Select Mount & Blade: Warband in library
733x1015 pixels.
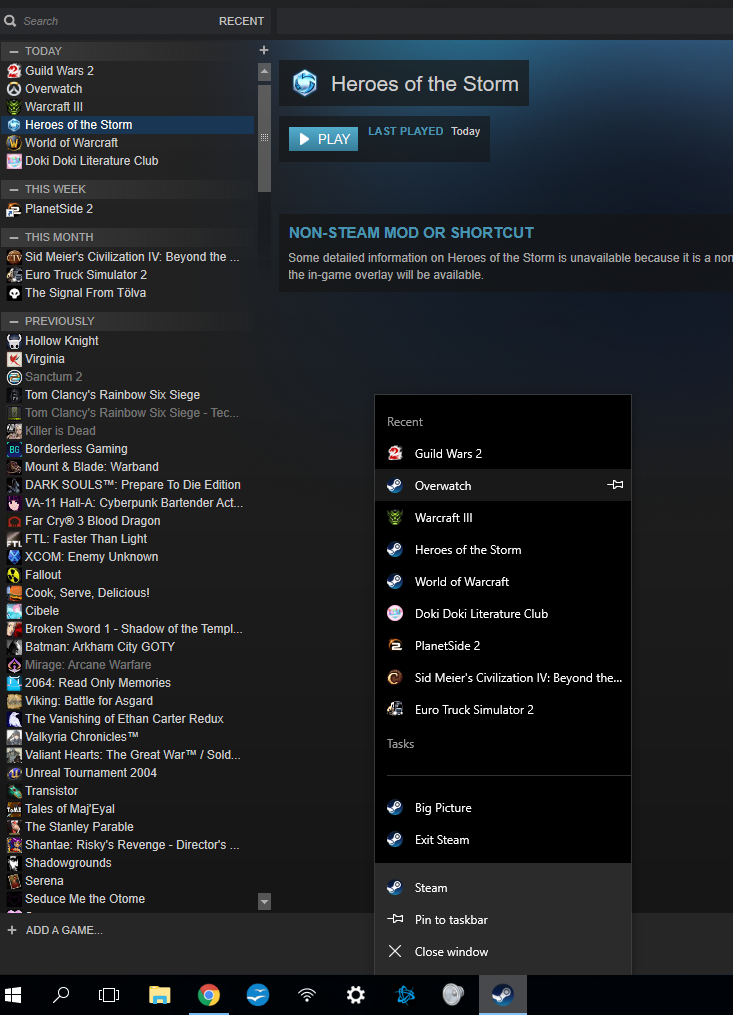coord(128,467)
